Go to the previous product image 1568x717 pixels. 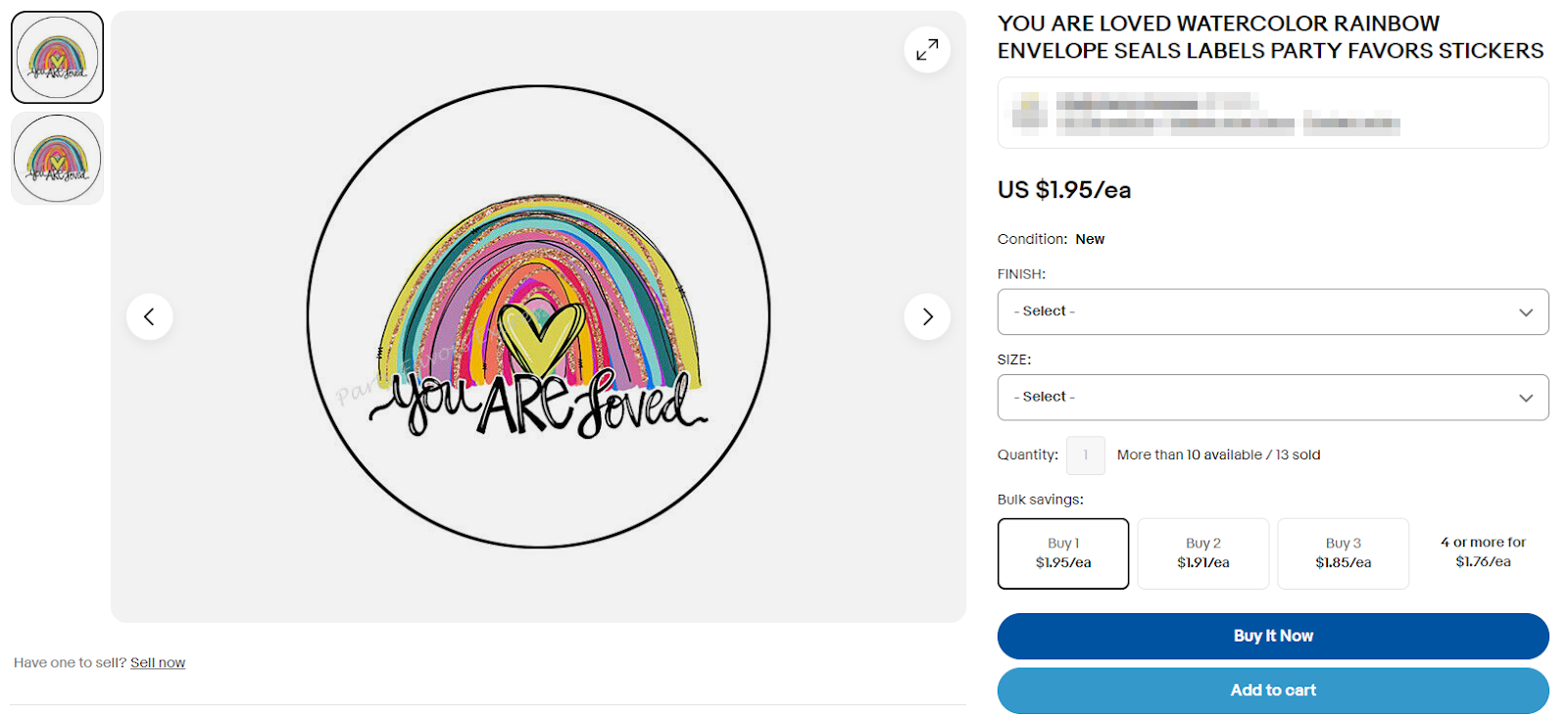[x=150, y=316]
